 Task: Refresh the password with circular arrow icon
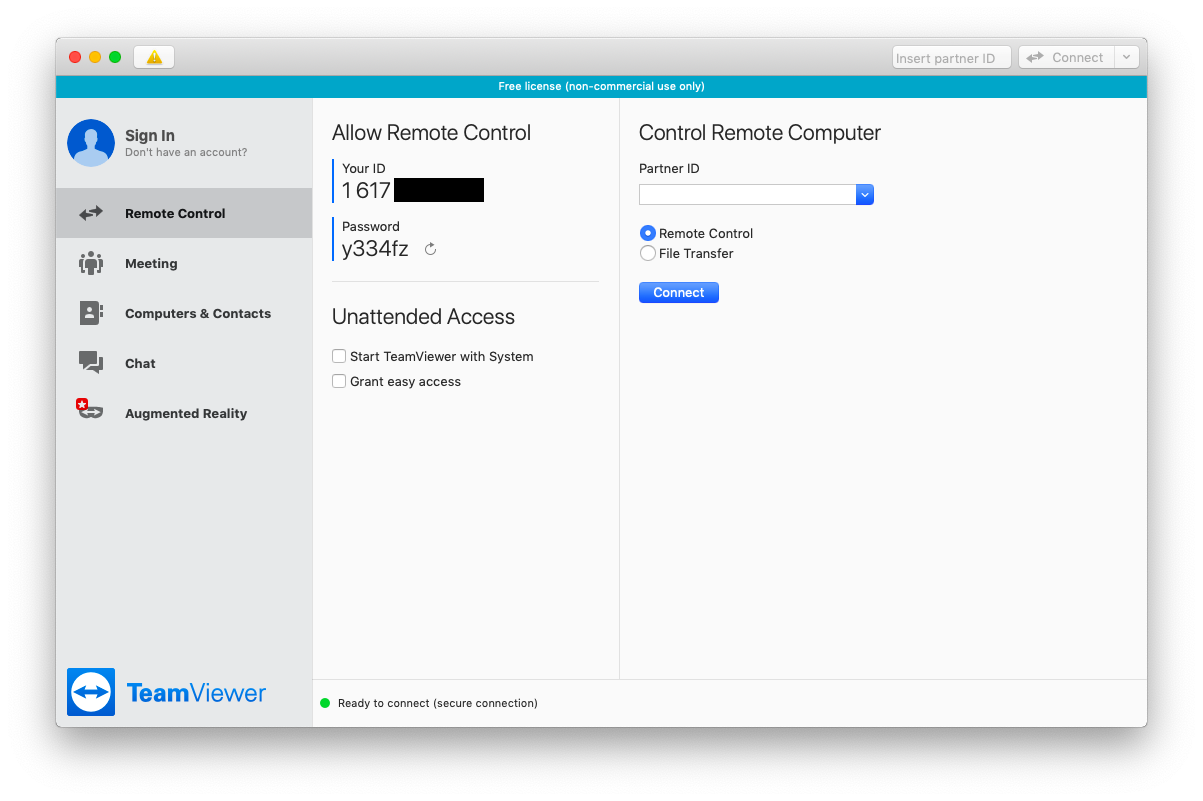click(431, 249)
